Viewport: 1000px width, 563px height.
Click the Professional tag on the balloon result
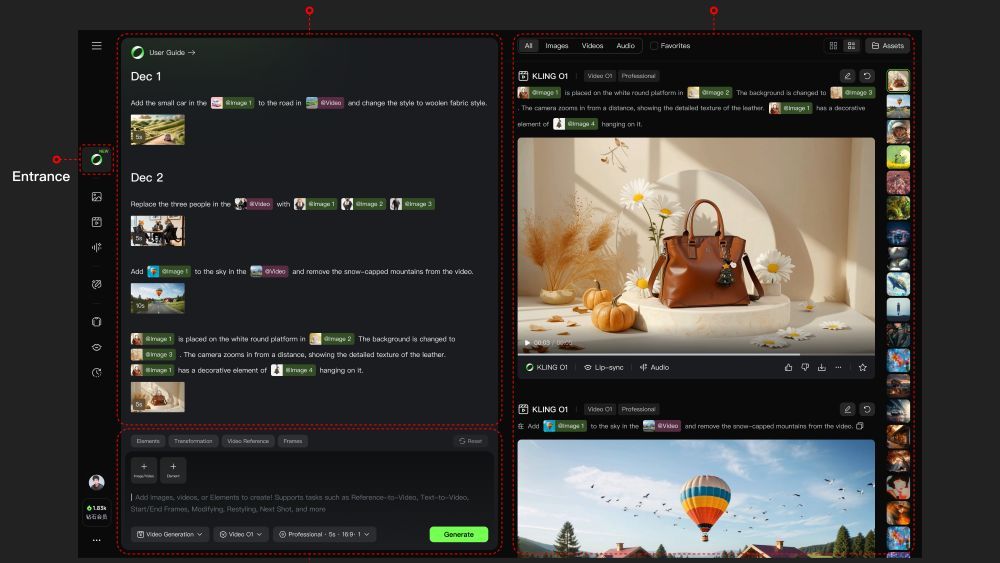638,409
